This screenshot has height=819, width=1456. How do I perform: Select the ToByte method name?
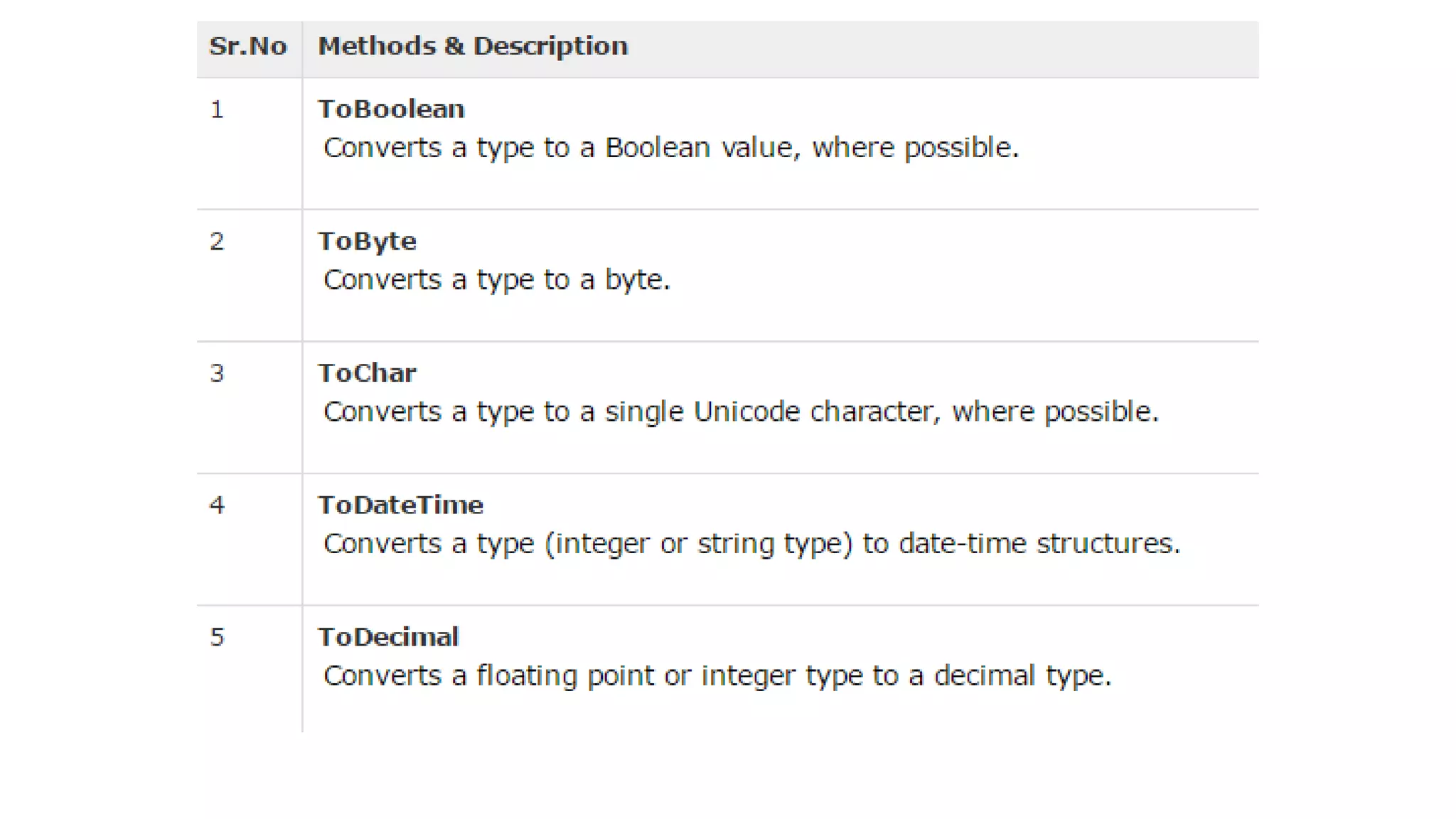367,242
